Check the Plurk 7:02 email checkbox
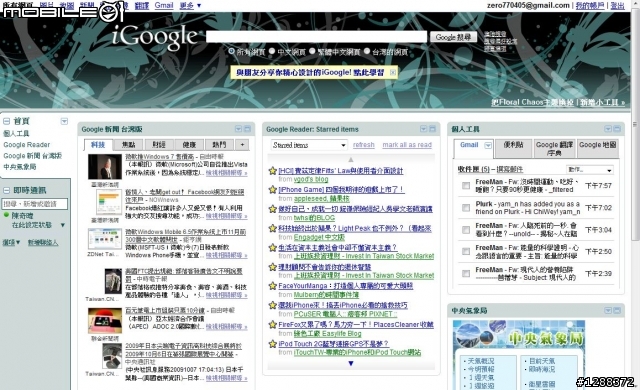640x390 pixels. tap(466, 208)
